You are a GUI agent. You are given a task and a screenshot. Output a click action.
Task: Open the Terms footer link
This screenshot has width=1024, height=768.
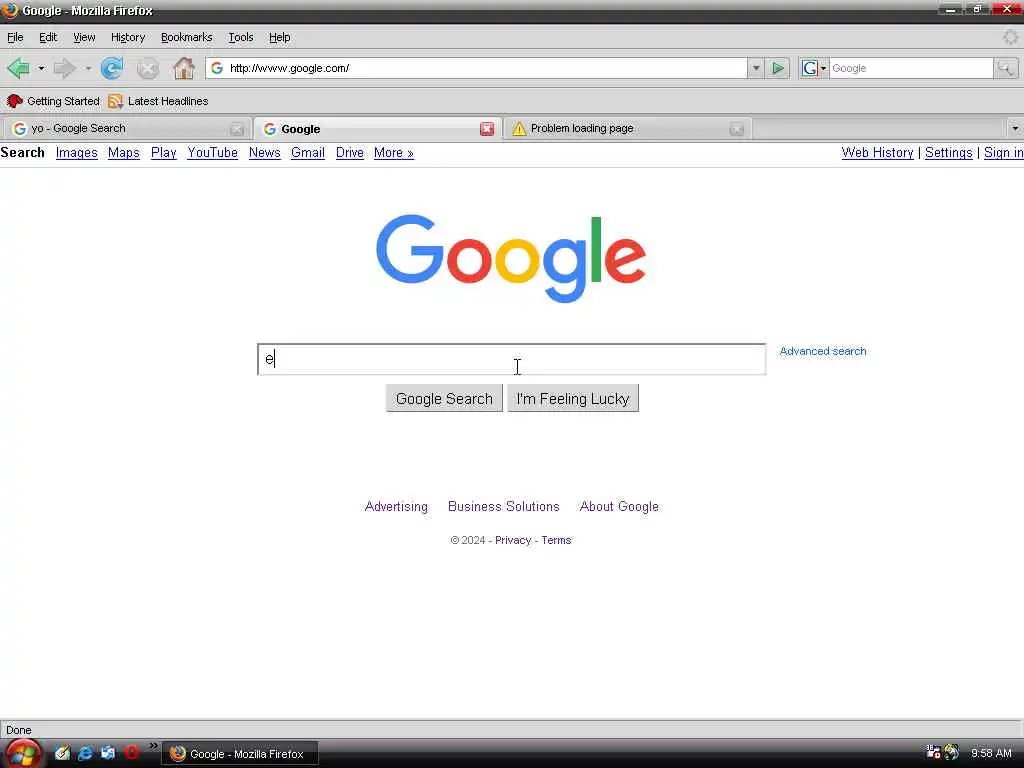click(x=556, y=540)
